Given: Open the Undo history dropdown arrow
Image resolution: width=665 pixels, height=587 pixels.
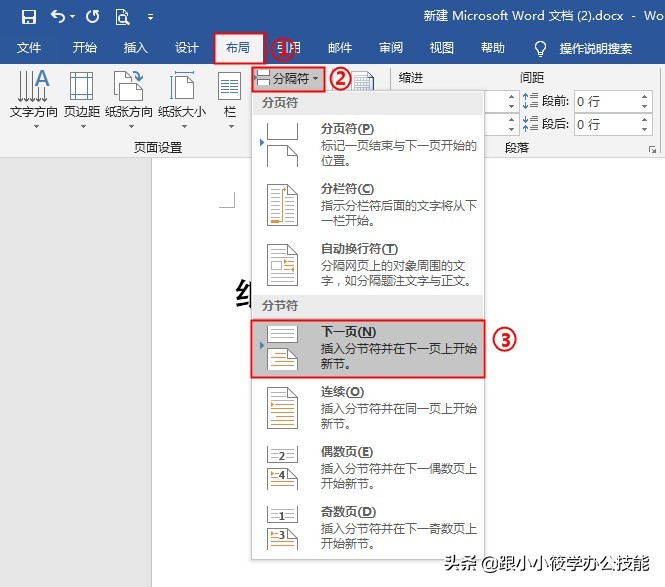Looking at the screenshot, I should coord(73,17).
